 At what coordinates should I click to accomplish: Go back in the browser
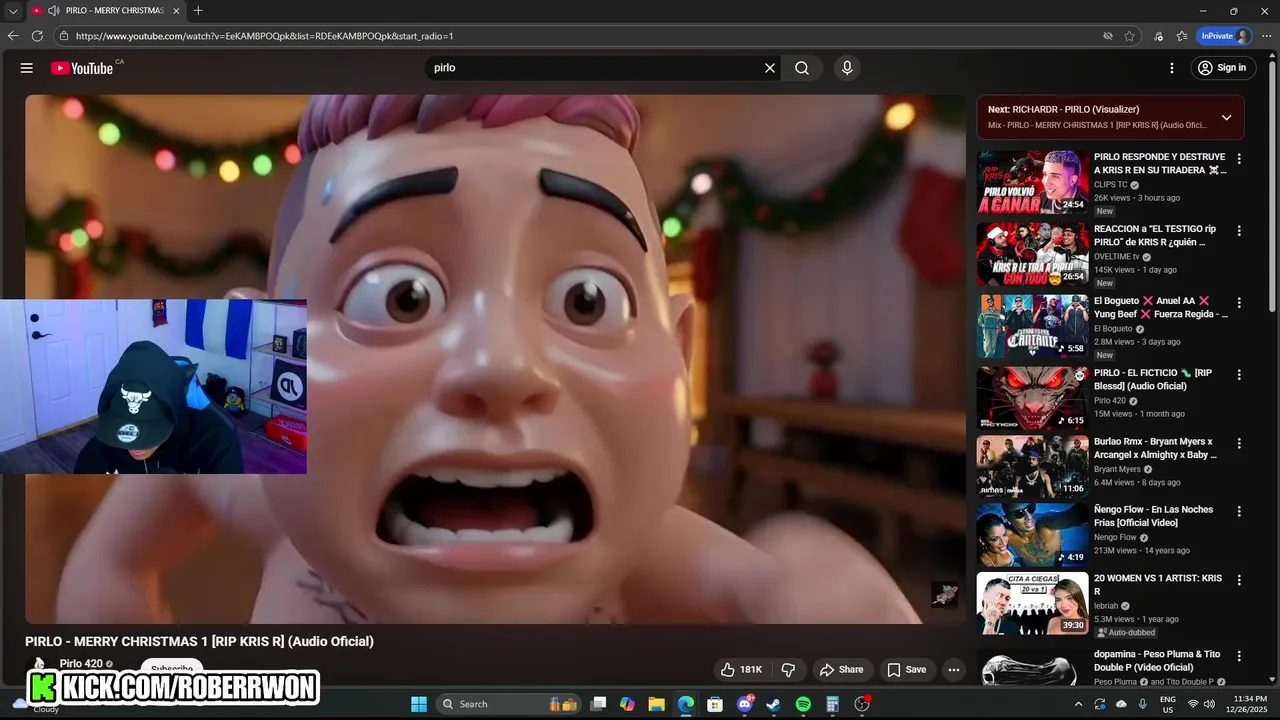pos(13,36)
